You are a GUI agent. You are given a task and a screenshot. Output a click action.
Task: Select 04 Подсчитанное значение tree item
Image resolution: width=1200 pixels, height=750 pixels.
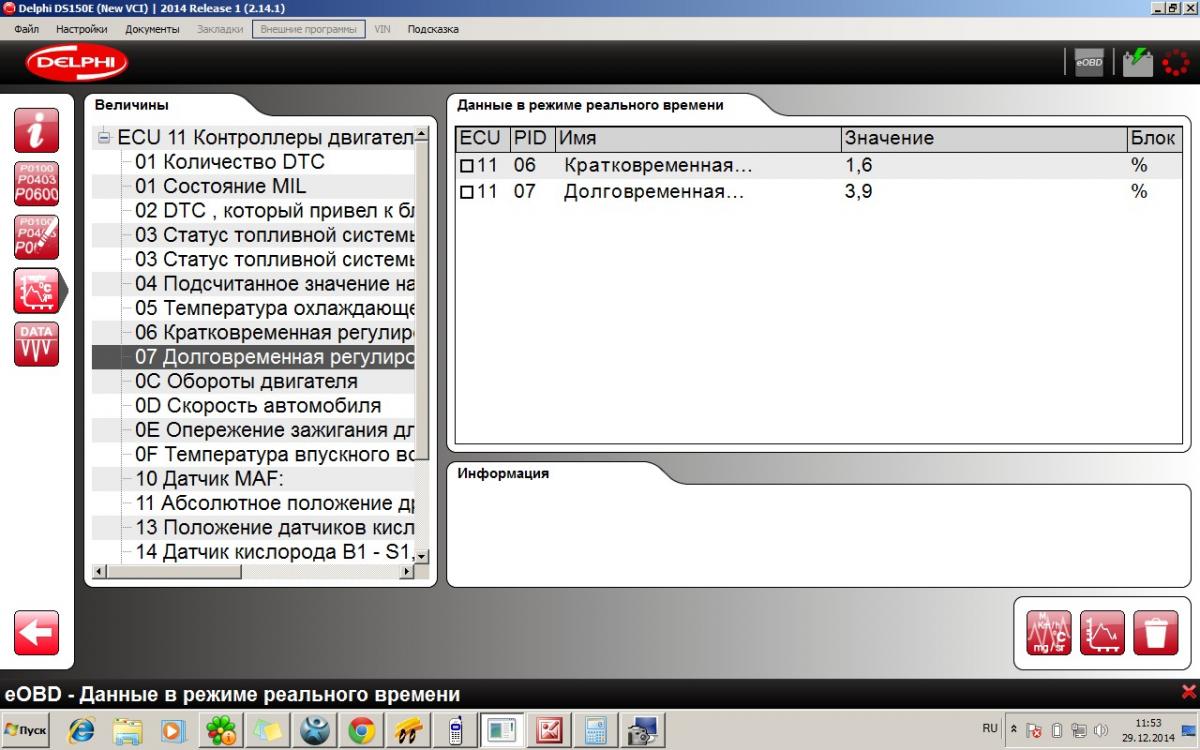(275, 284)
